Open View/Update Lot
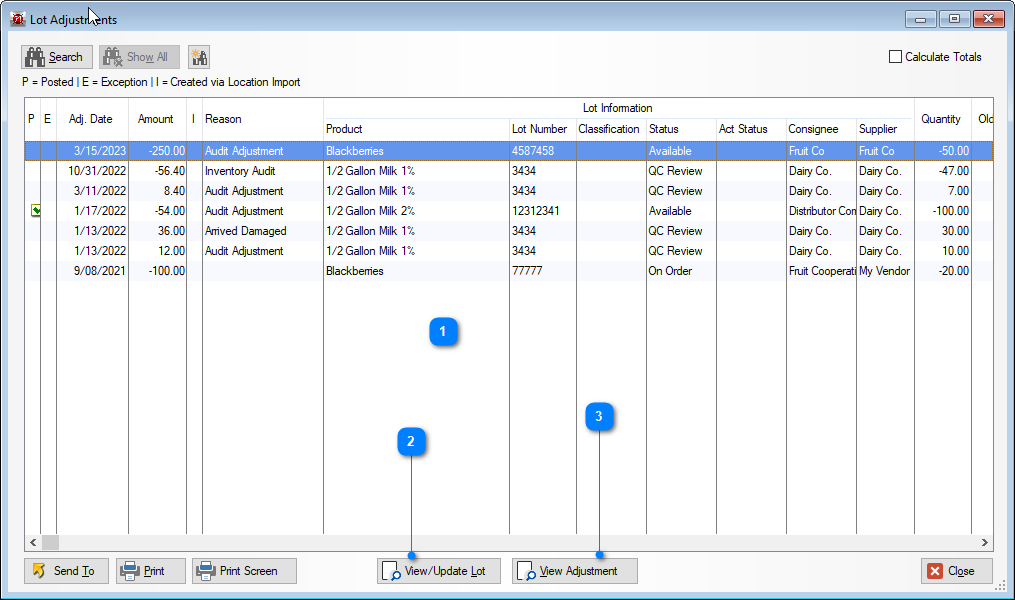1015x600 pixels. (439, 571)
